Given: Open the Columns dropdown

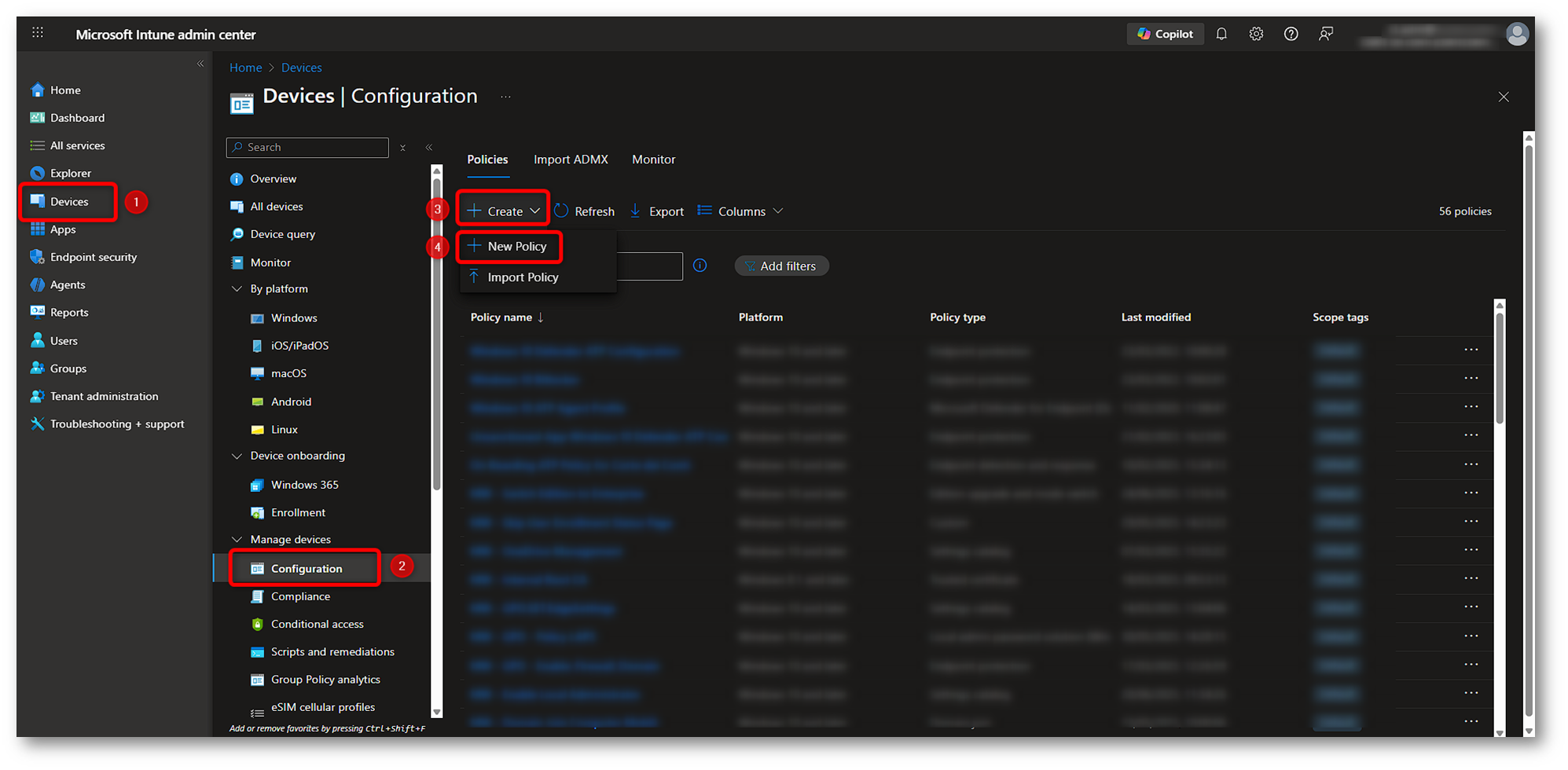Looking at the screenshot, I should [740, 211].
